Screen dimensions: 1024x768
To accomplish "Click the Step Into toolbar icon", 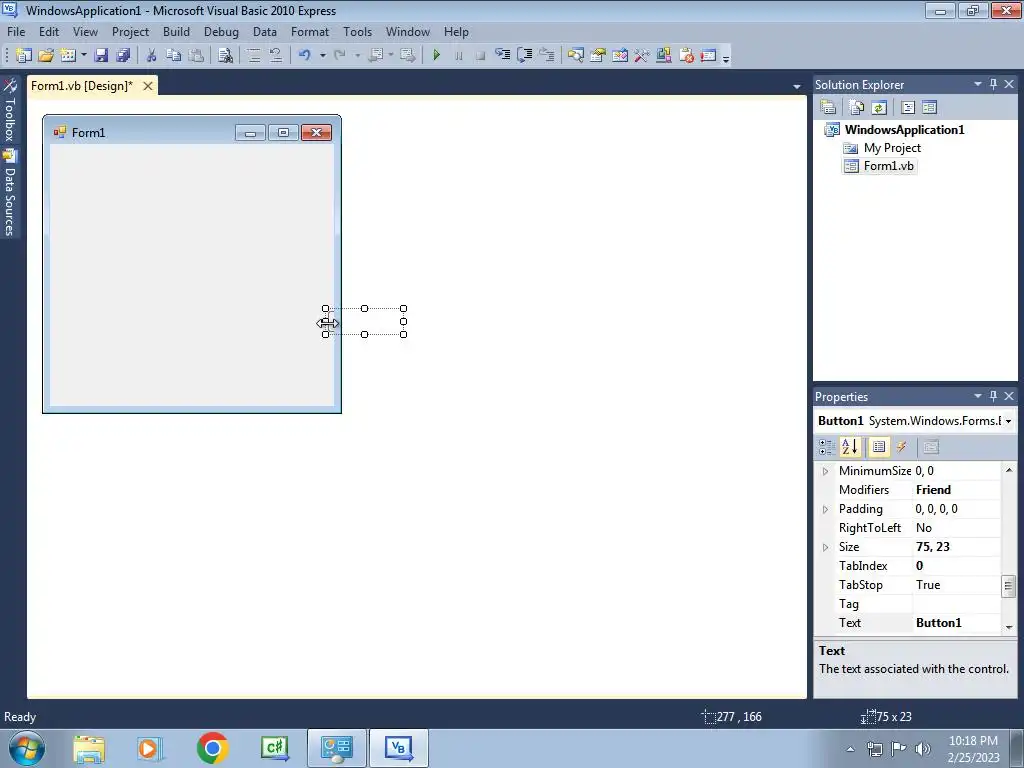I will pos(502,56).
